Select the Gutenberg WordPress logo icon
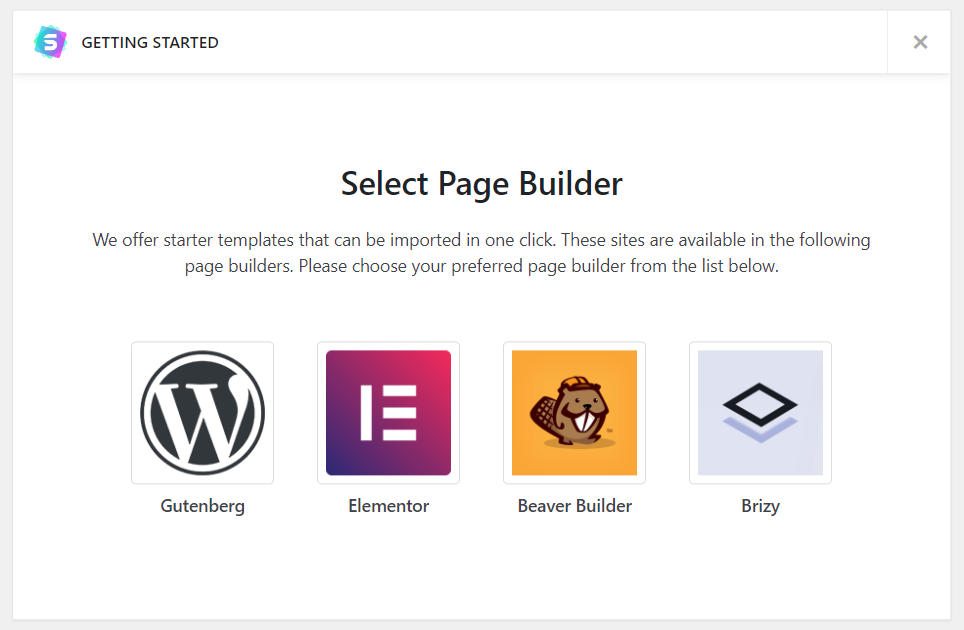This screenshot has height=630, width=964. pos(202,413)
